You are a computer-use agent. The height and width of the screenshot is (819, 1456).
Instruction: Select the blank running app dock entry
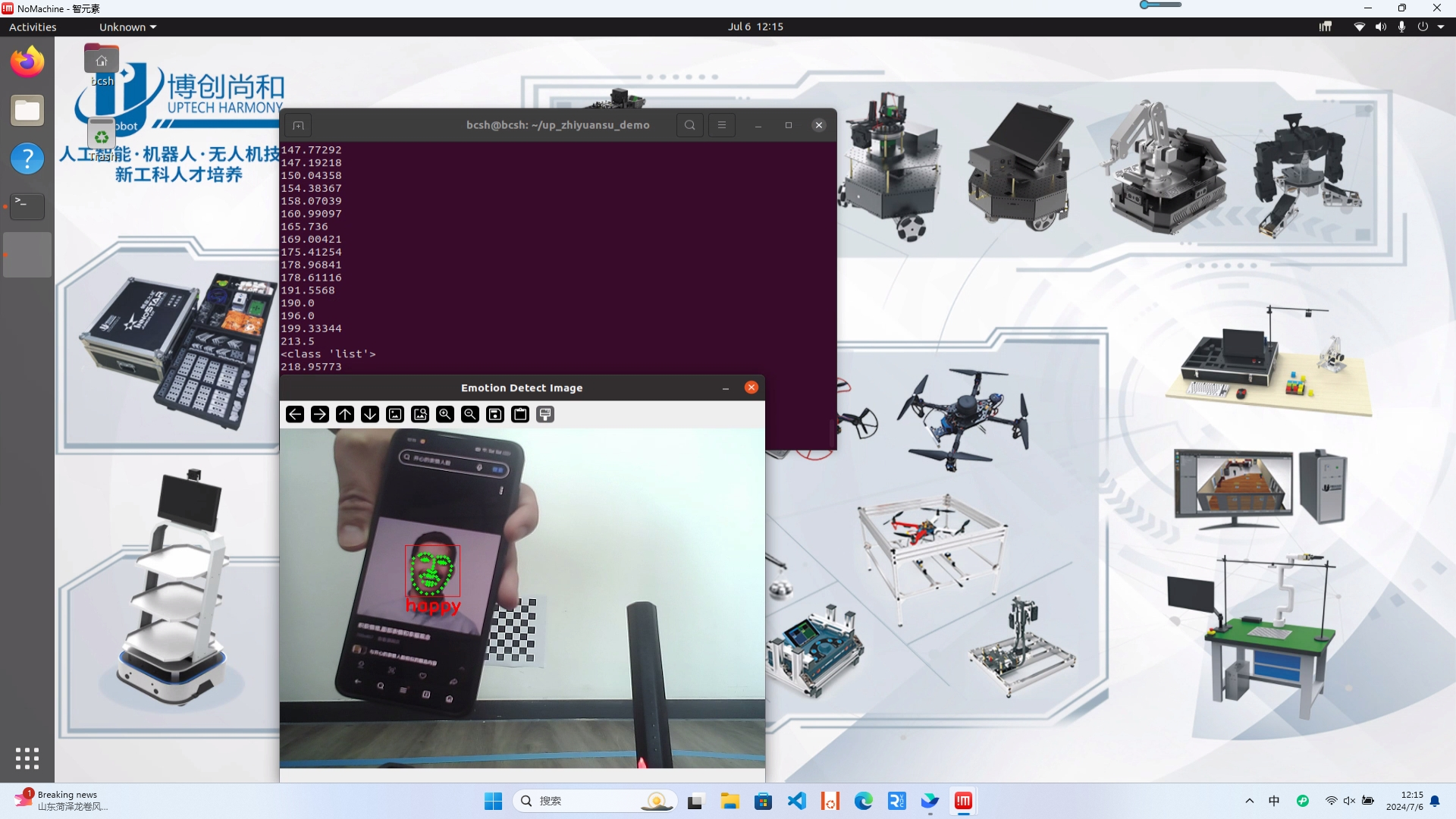[27, 255]
